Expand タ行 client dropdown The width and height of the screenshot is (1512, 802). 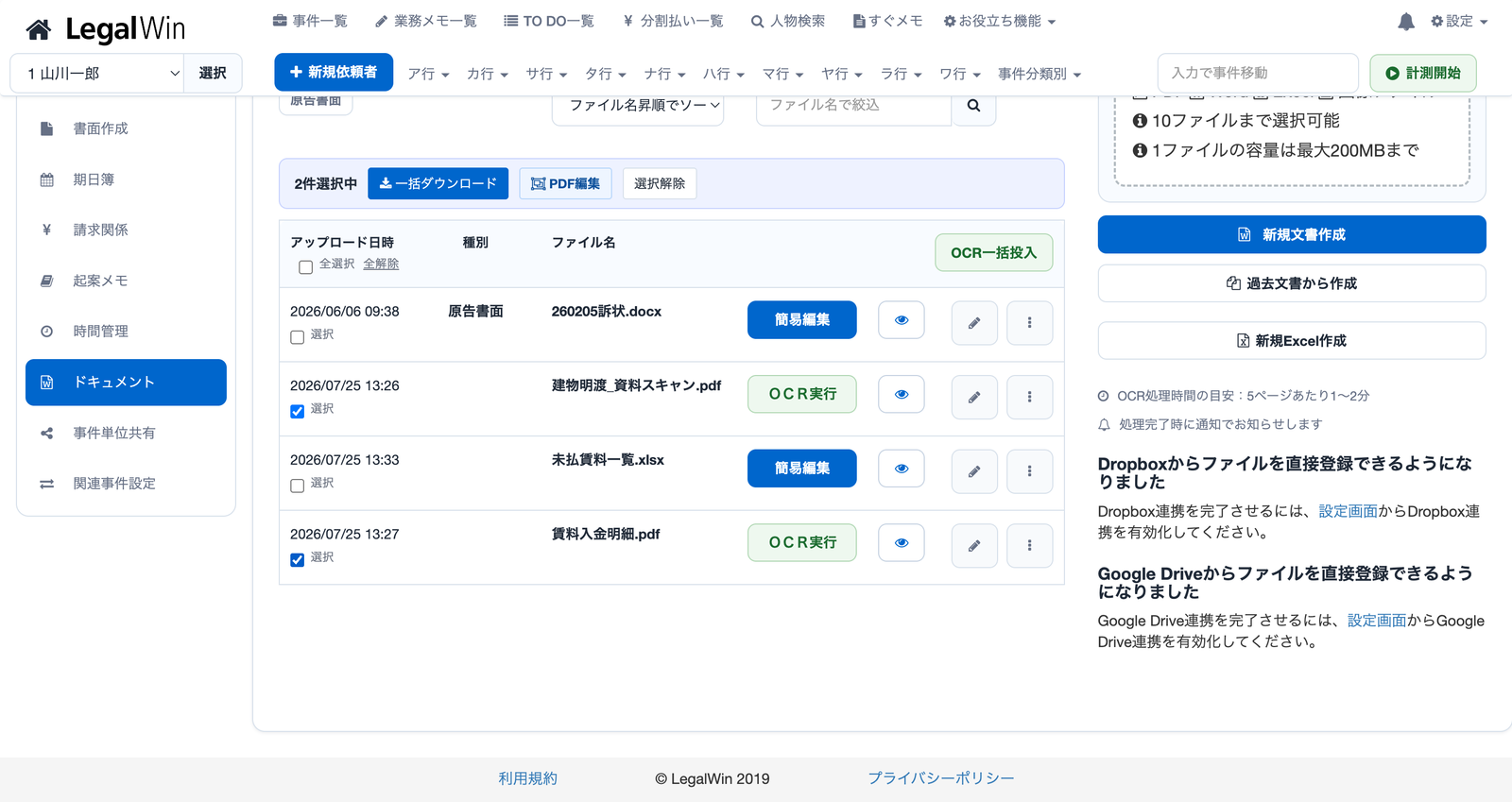click(606, 74)
